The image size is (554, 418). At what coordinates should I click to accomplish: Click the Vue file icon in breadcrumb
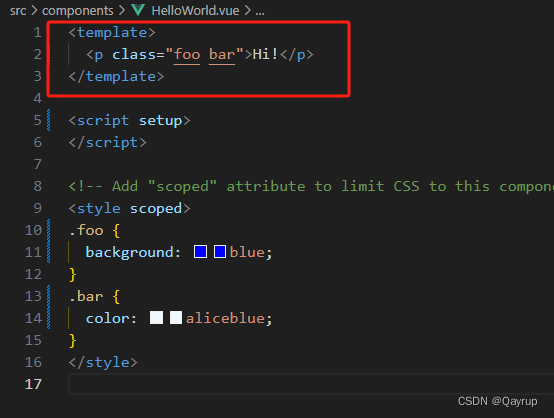[x=138, y=10]
